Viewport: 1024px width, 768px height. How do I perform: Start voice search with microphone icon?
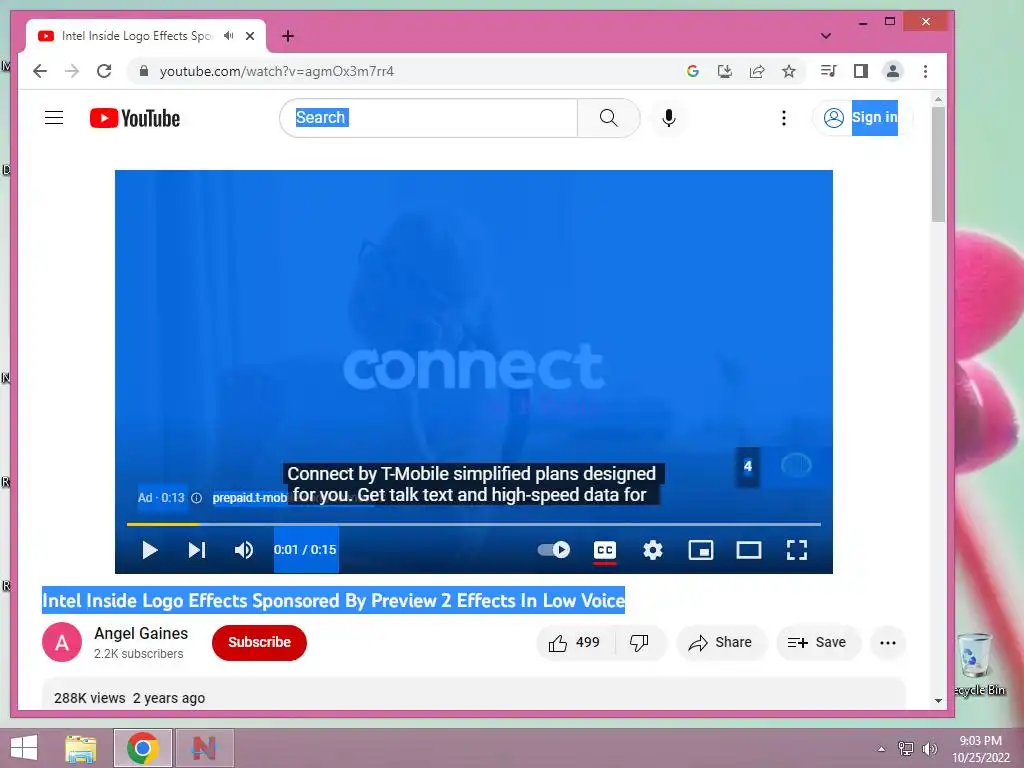click(668, 118)
